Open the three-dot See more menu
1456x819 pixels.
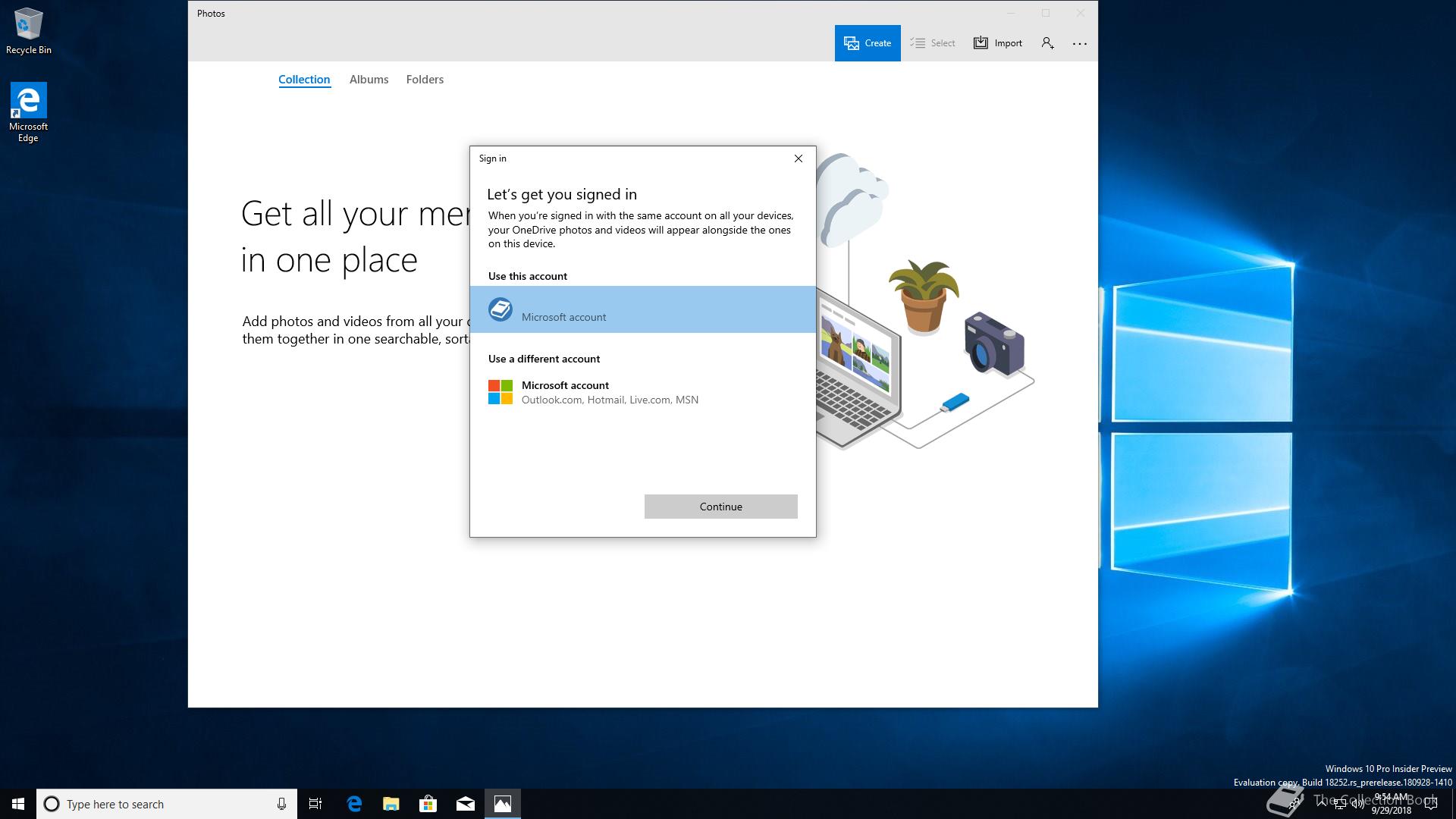pos(1080,43)
